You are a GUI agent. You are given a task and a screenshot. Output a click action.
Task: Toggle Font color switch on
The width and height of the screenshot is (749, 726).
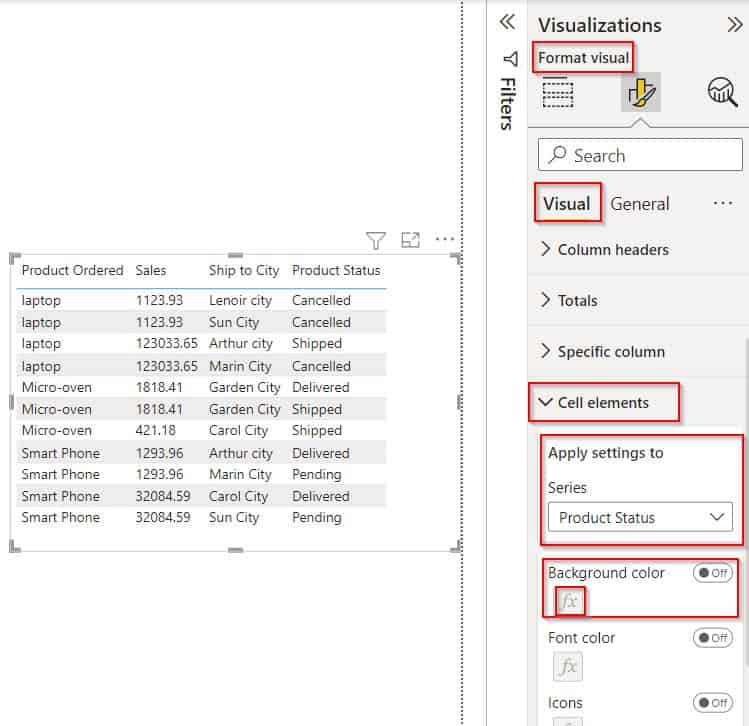coord(713,638)
